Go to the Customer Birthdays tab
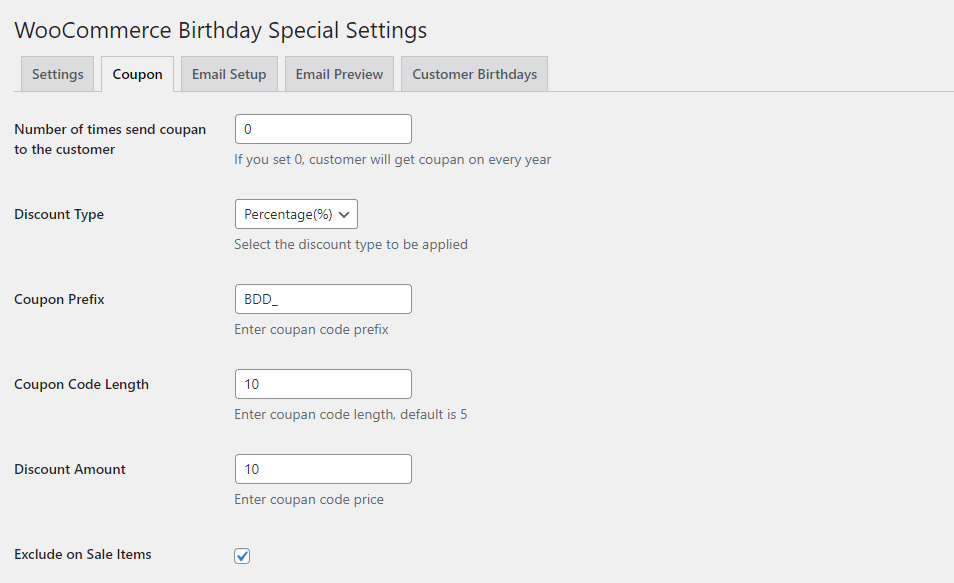This screenshot has width=954, height=583. pyautogui.click(x=475, y=74)
